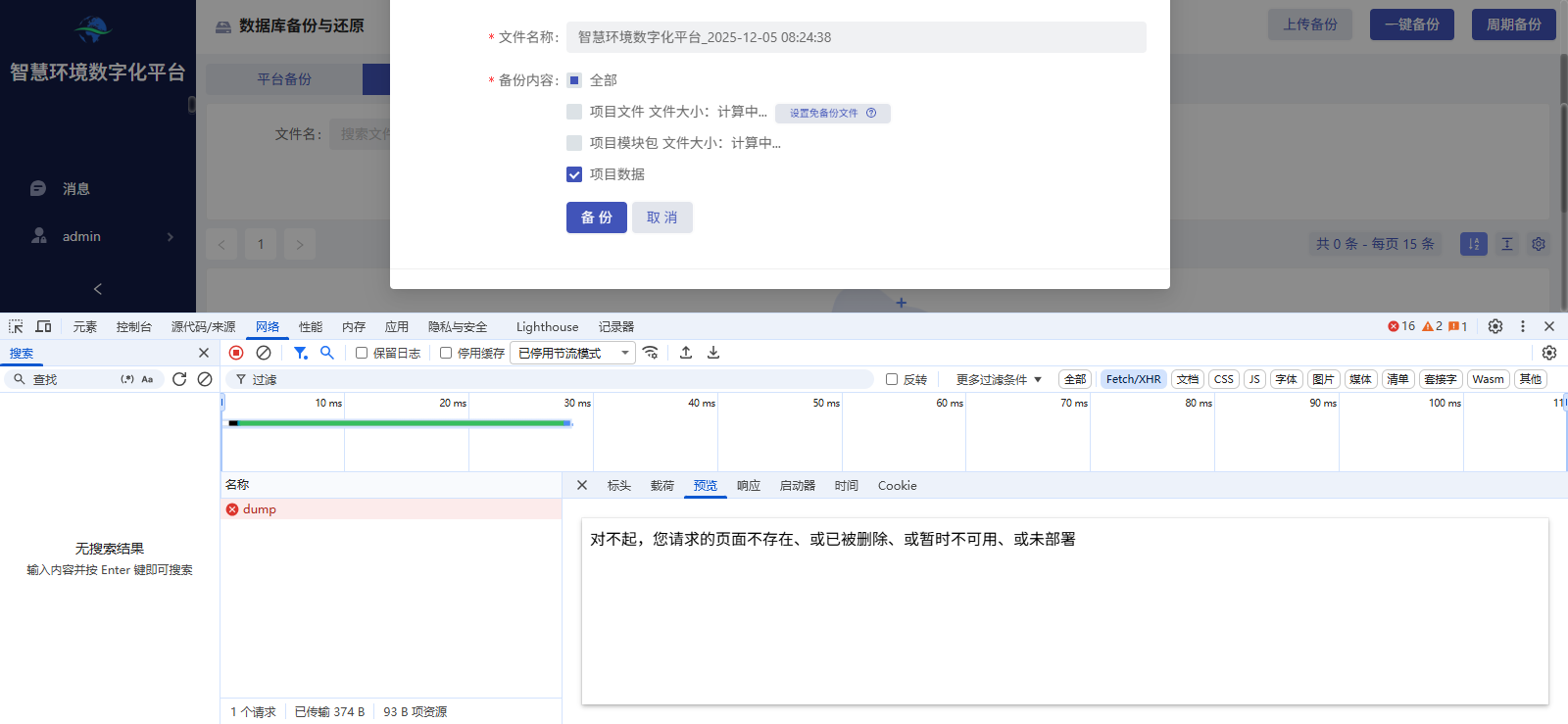
Task: Toggle the device toolbar icon
Action: tap(44, 326)
